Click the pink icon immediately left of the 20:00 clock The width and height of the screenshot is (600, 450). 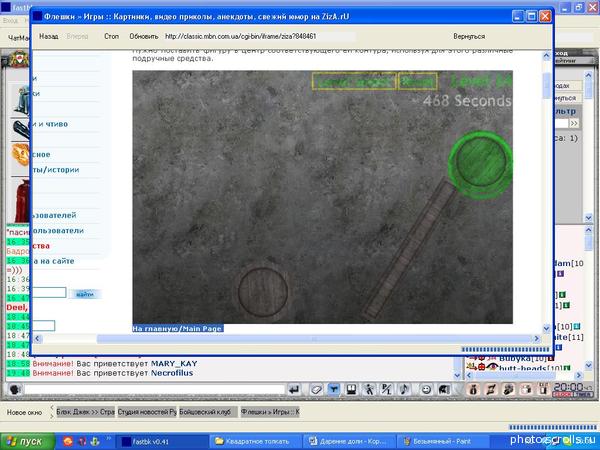543,390
